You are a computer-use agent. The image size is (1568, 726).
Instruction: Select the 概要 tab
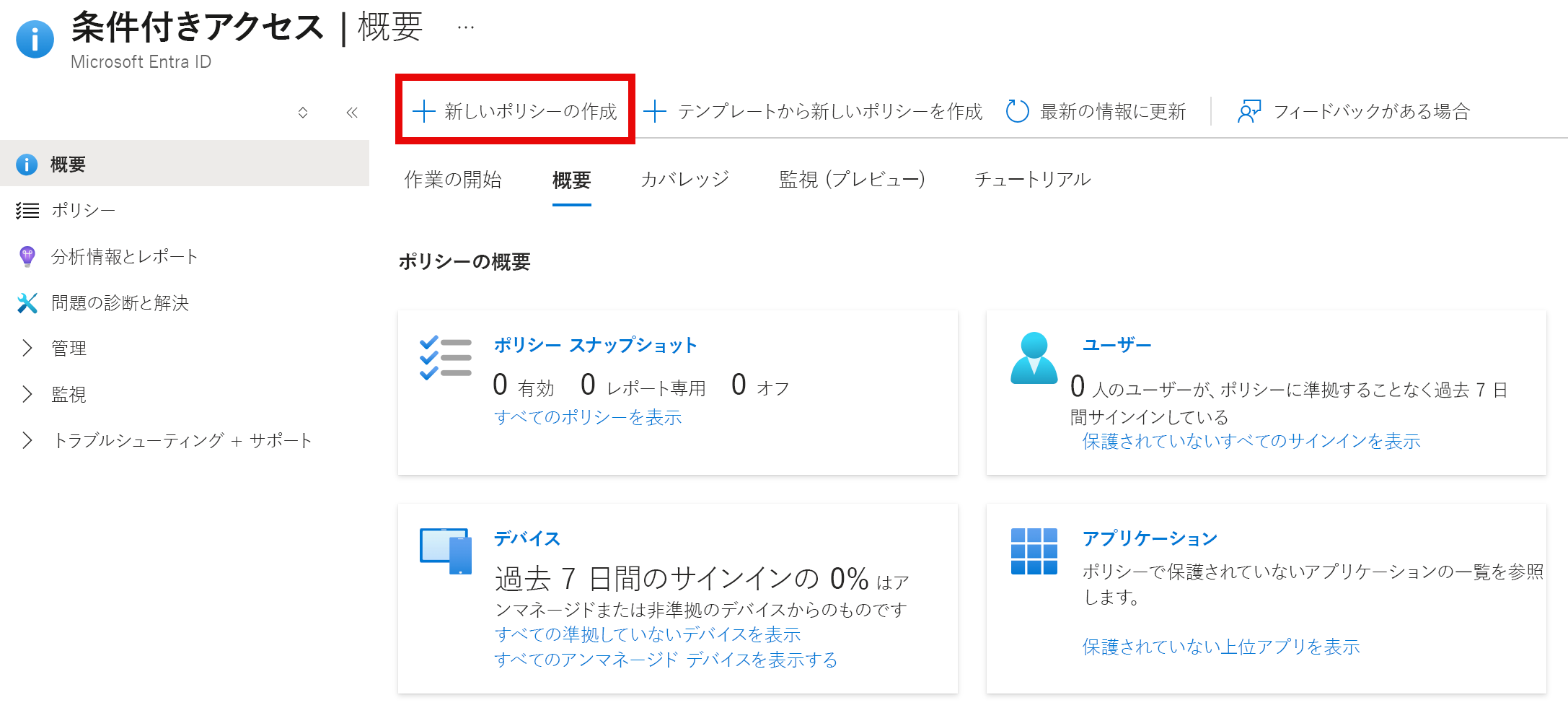coord(571,180)
